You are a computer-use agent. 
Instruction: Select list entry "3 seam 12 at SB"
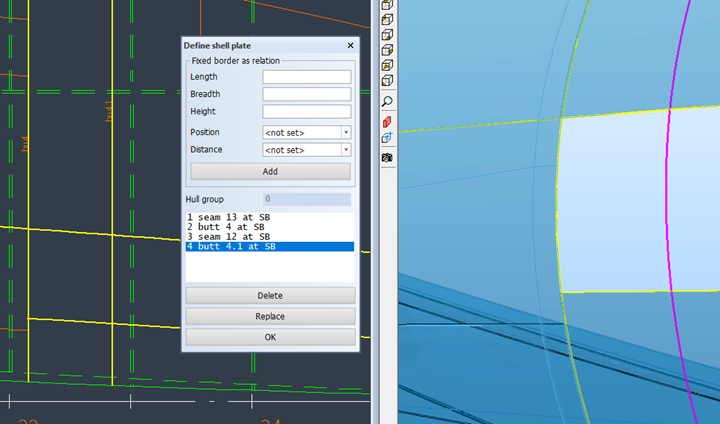point(228,237)
